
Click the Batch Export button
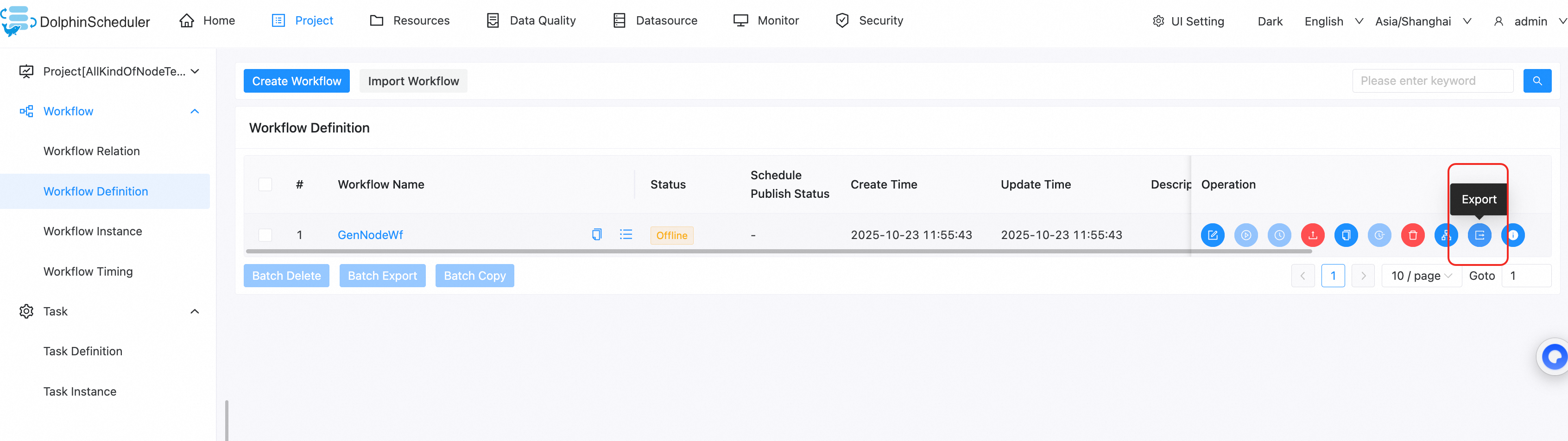382,276
